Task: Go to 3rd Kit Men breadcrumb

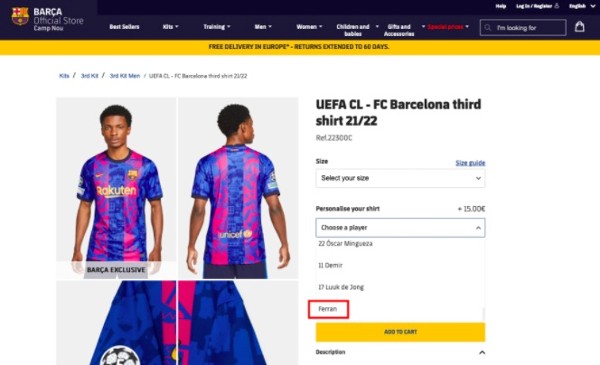Action: (125, 76)
